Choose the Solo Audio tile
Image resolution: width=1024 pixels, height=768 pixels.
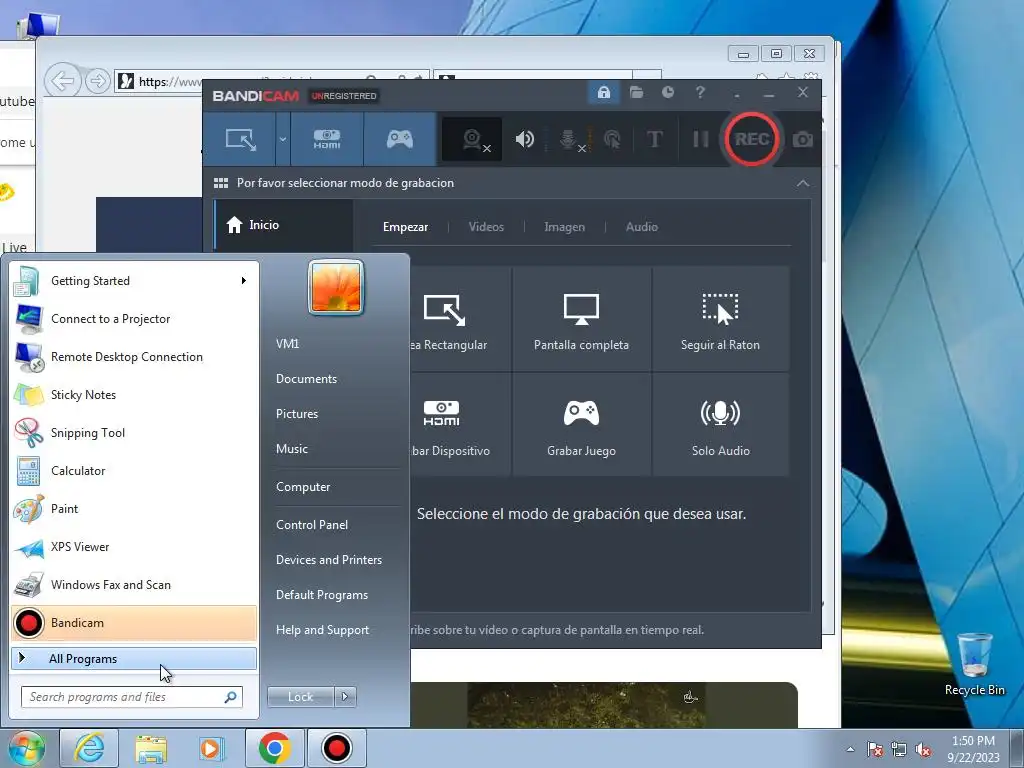pos(720,424)
